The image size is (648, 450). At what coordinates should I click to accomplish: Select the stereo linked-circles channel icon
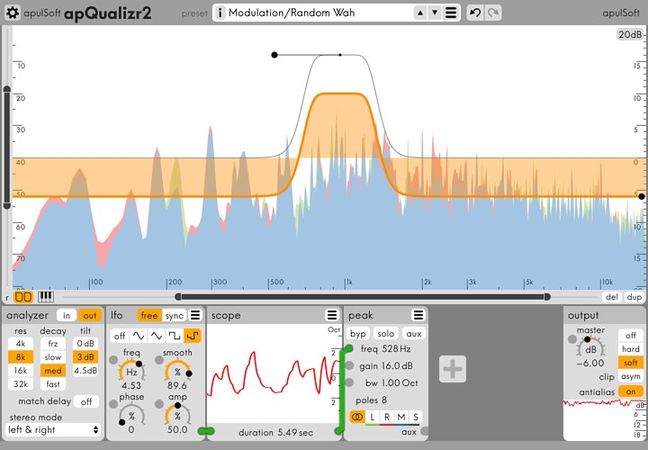(359, 416)
